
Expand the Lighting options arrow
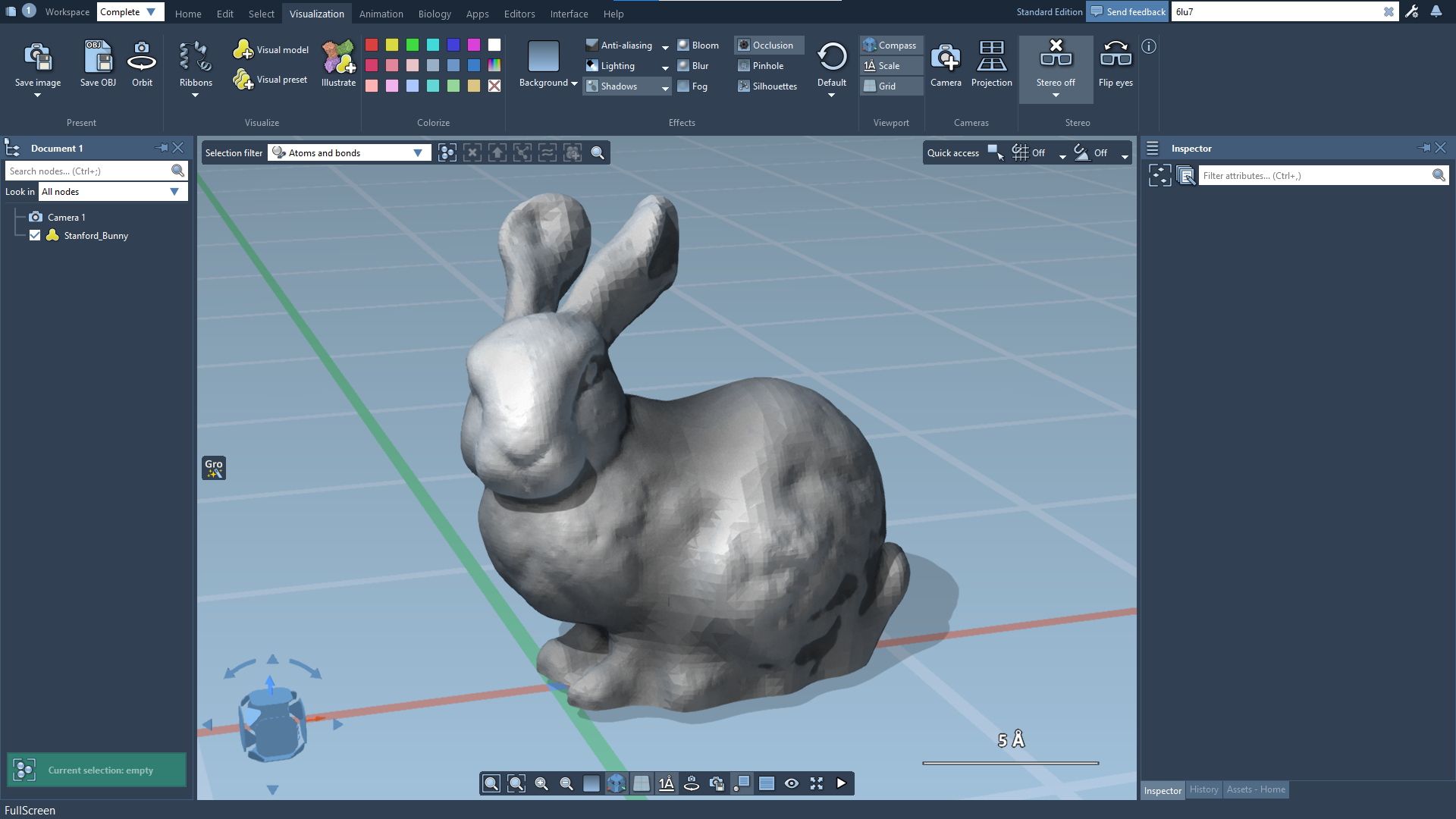point(665,67)
